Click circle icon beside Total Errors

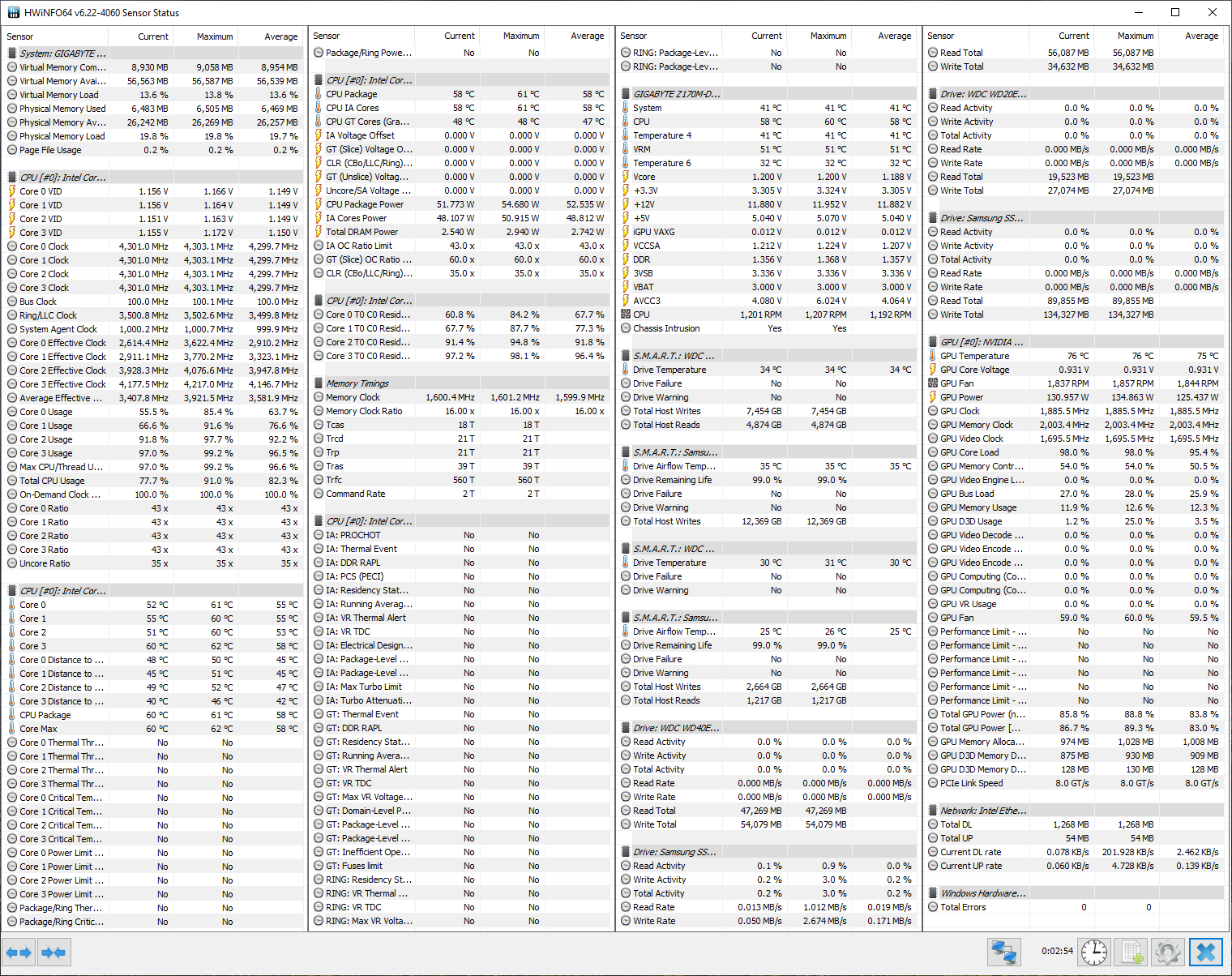click(933, 907)
